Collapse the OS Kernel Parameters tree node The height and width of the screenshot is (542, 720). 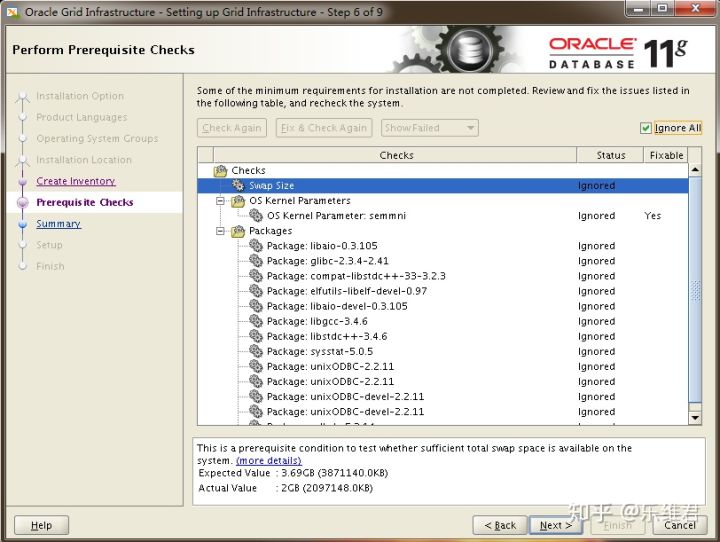point(221,201)
